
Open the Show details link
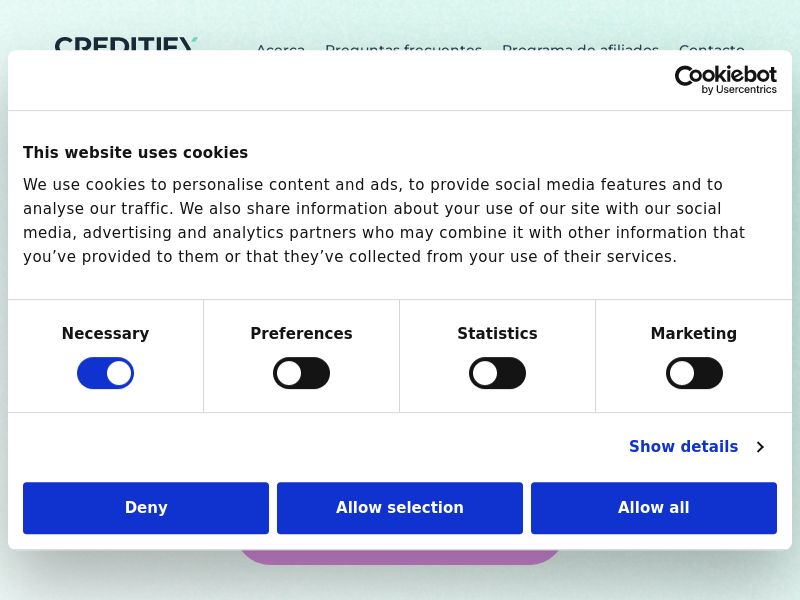[x=683, y=447]
